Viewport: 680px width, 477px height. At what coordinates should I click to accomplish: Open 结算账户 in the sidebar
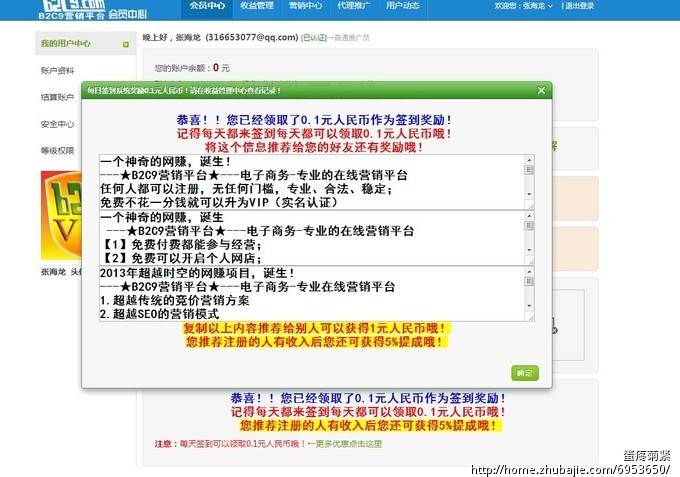click(x=57, y=98)
